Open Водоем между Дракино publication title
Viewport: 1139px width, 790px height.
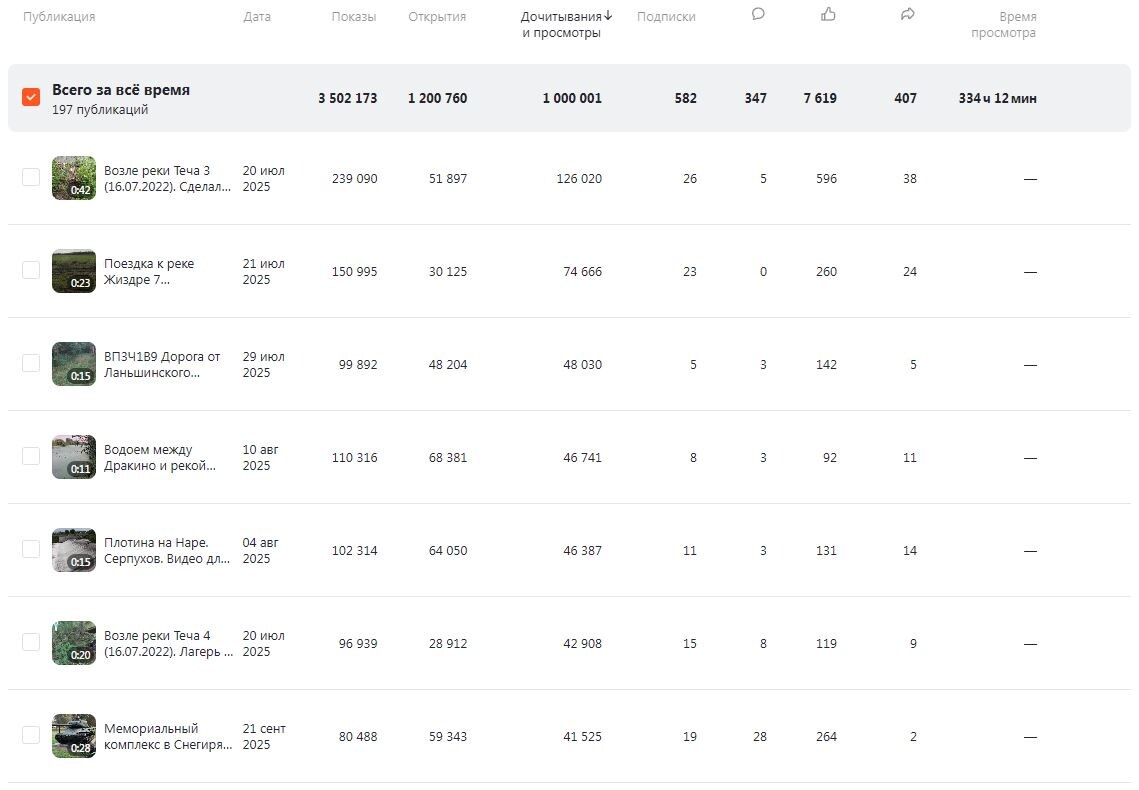point(160,458)
